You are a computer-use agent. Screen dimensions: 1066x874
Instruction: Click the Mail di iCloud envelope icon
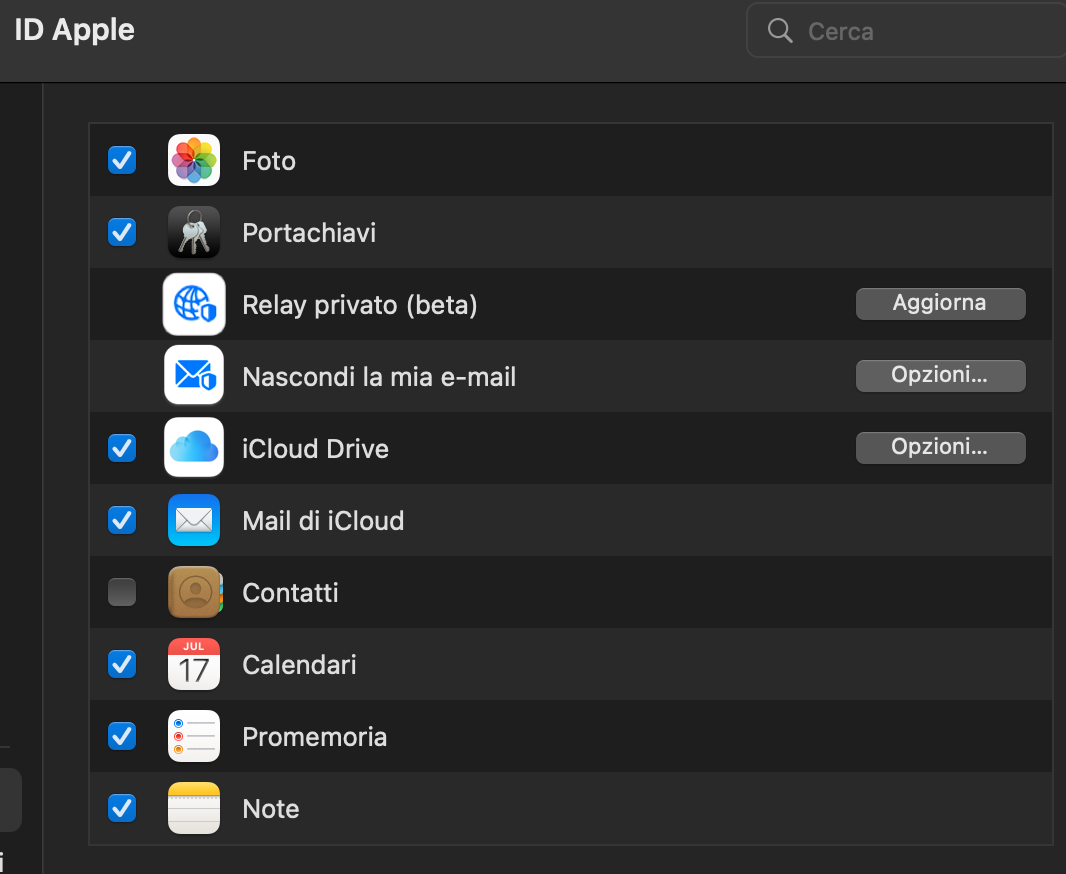point(194,520)
